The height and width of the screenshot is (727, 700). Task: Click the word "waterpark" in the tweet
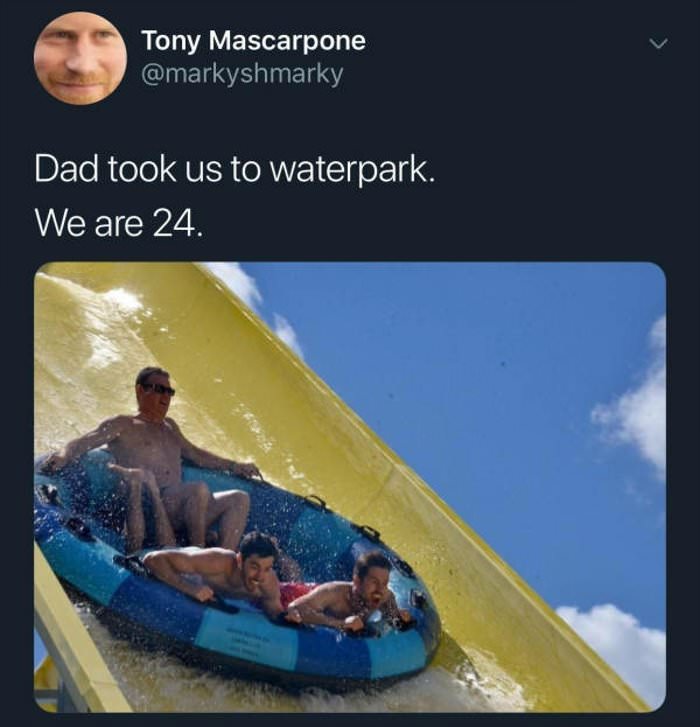(x=348, y=171)
